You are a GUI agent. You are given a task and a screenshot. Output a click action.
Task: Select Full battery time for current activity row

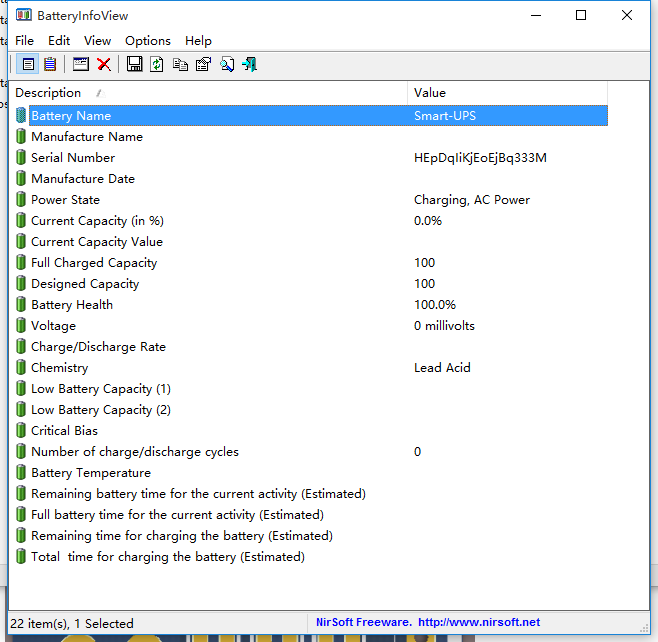[x=311, y=514]
